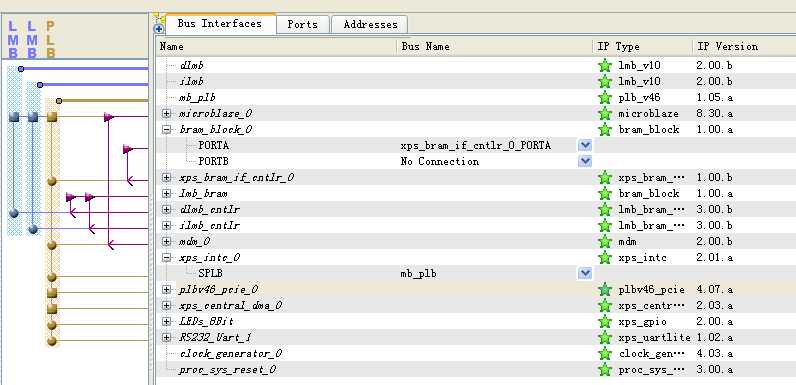Viewport: 796px width, 385px height.
Task: Open the SPLB bus name dropdown
Action: click(x=585, y=274)
